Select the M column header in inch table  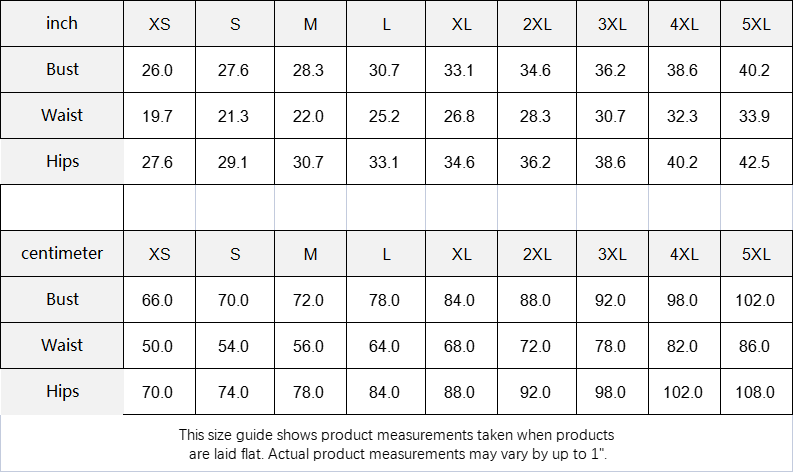coord(310,24)
